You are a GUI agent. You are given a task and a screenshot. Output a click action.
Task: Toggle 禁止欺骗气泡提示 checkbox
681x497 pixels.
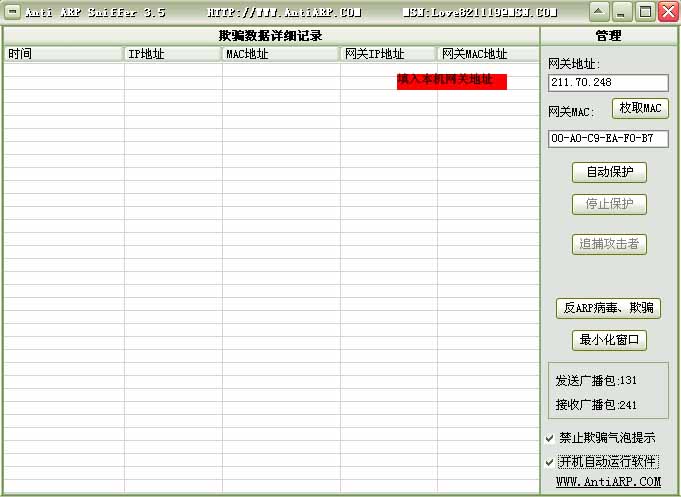550,438
